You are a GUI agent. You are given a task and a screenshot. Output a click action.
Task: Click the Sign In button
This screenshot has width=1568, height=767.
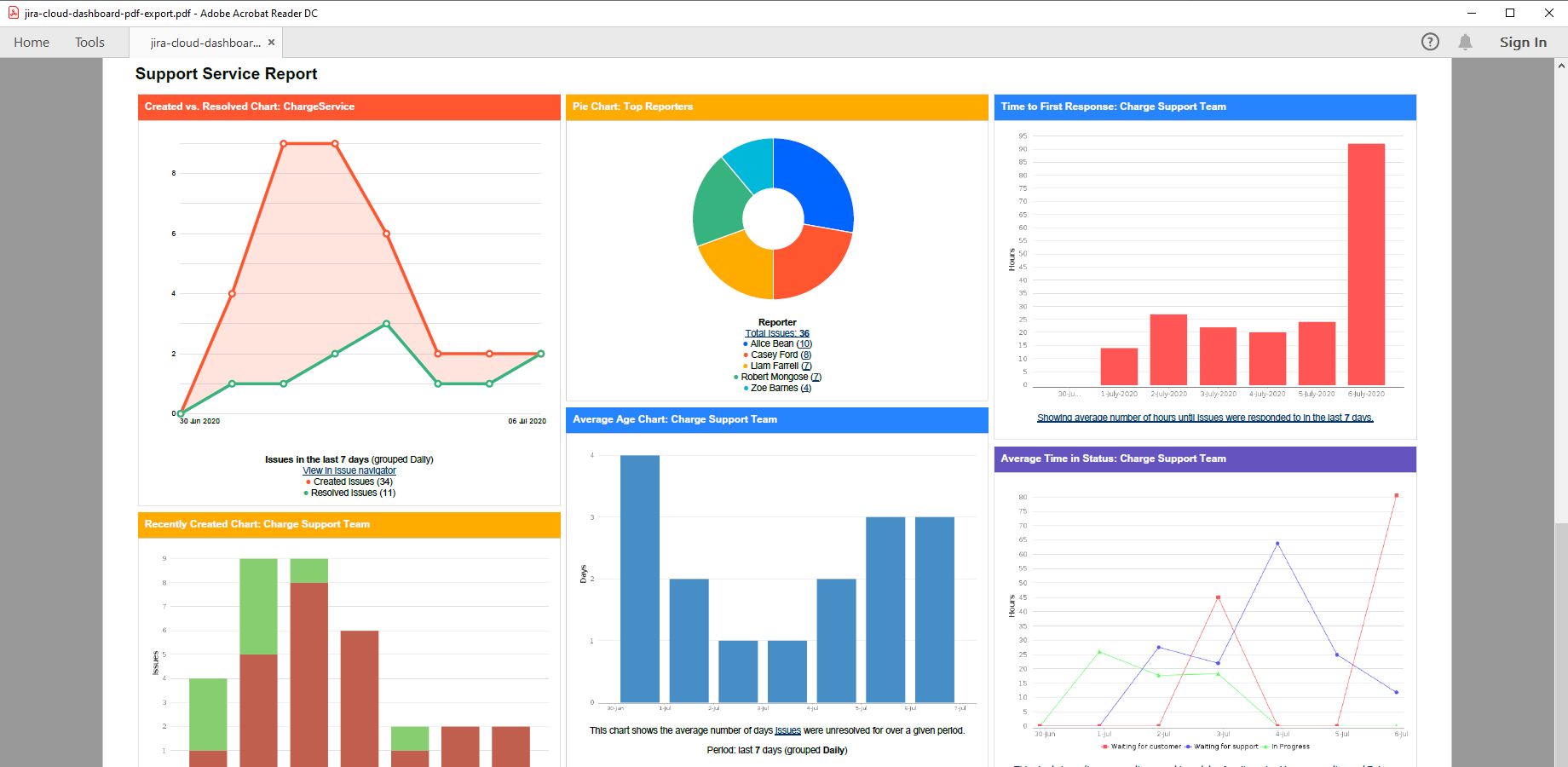1523,42
